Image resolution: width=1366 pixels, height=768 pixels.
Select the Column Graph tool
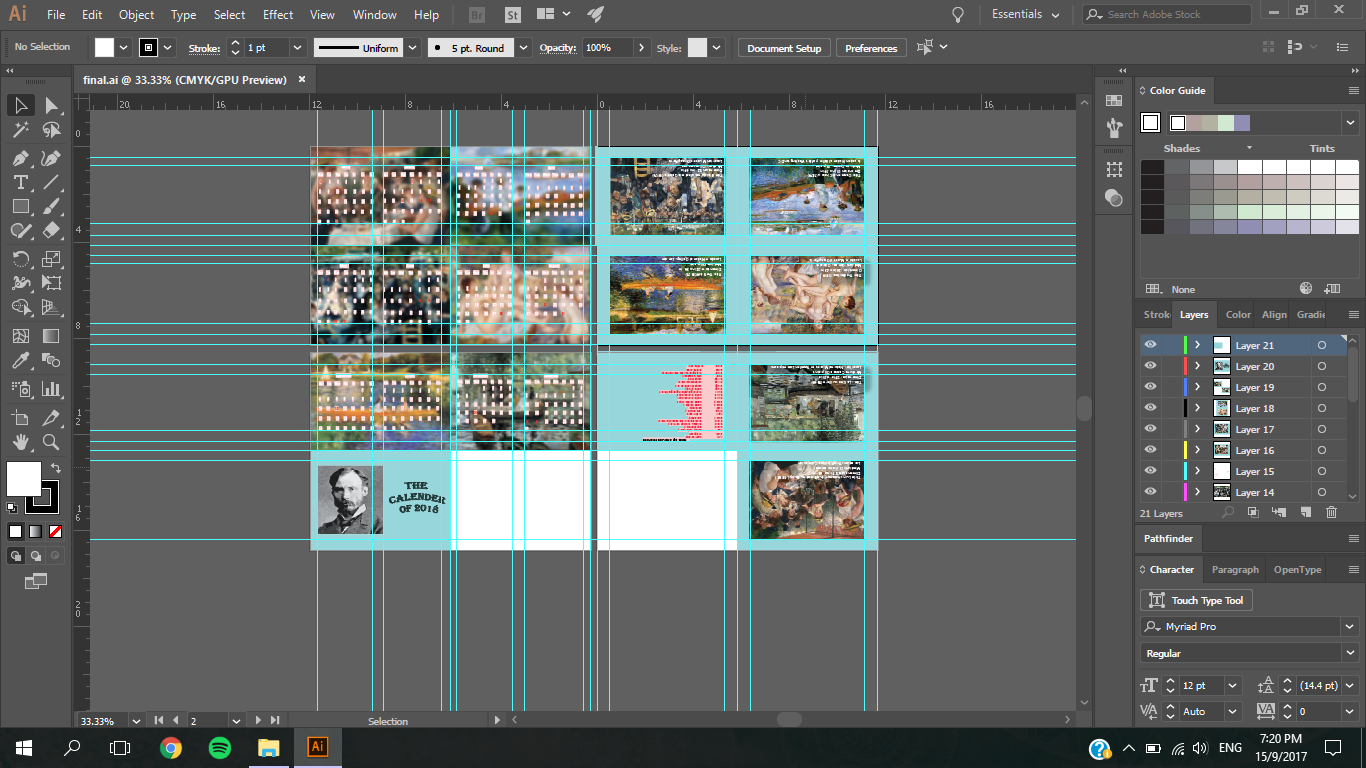(x=51, y=389)
